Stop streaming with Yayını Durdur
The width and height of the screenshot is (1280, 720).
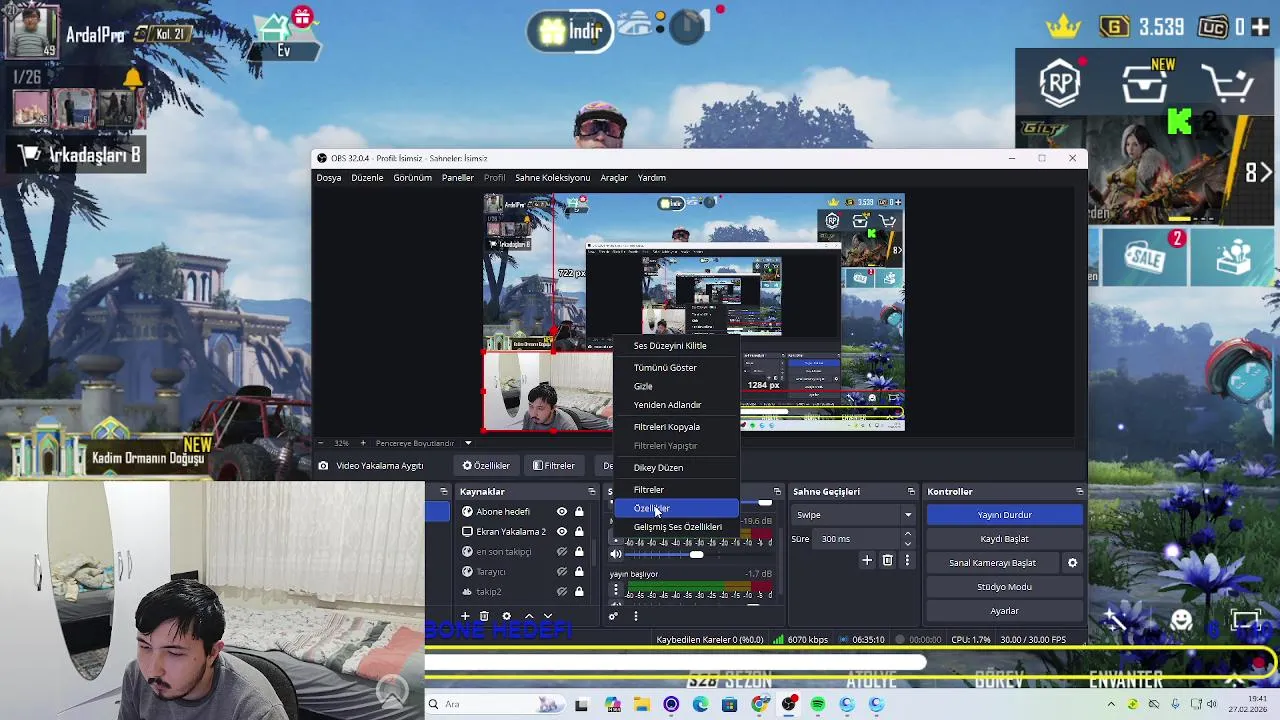point(1004,515)
